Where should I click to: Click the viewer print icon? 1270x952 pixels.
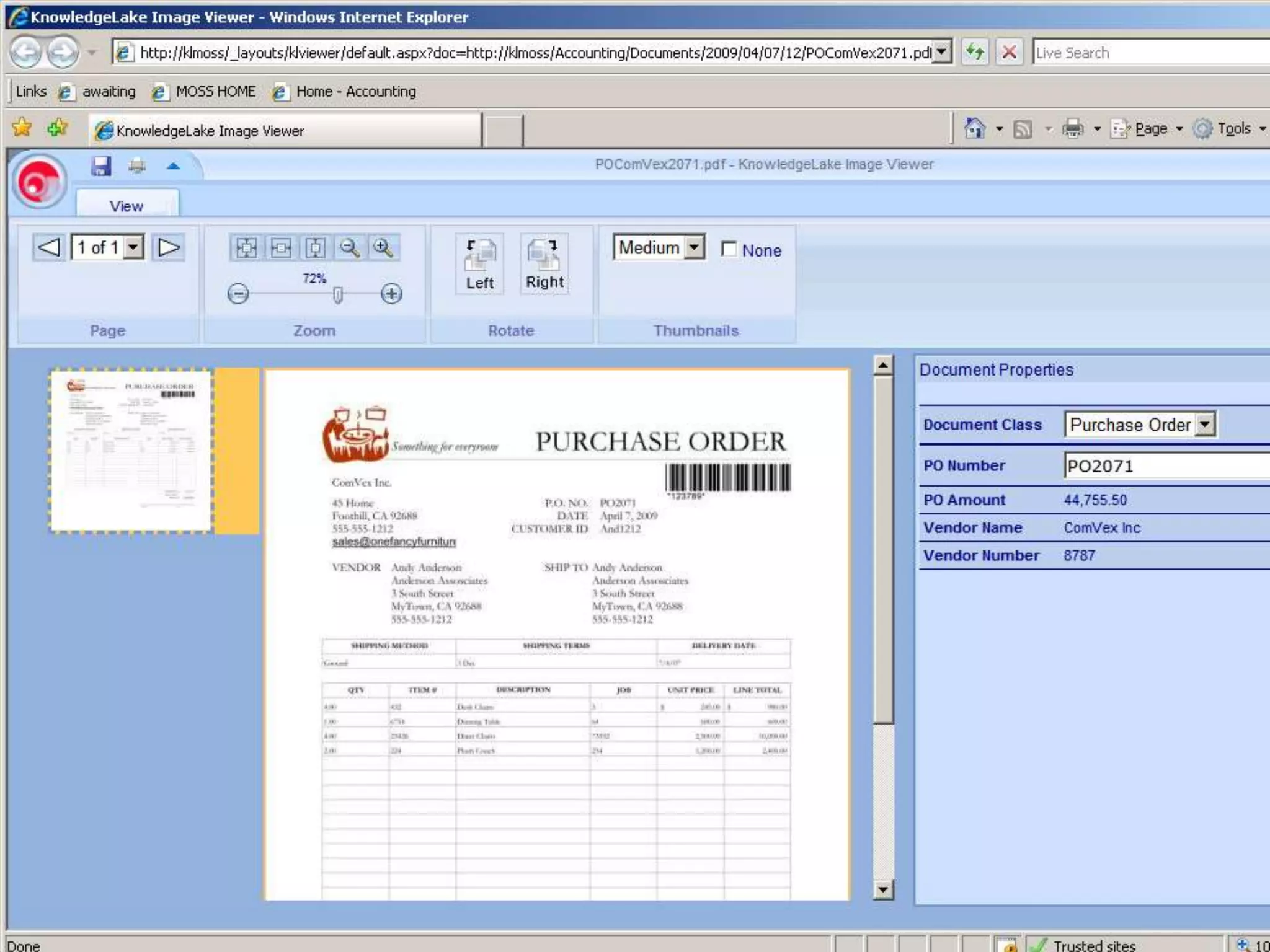click(x=137, y=166)
